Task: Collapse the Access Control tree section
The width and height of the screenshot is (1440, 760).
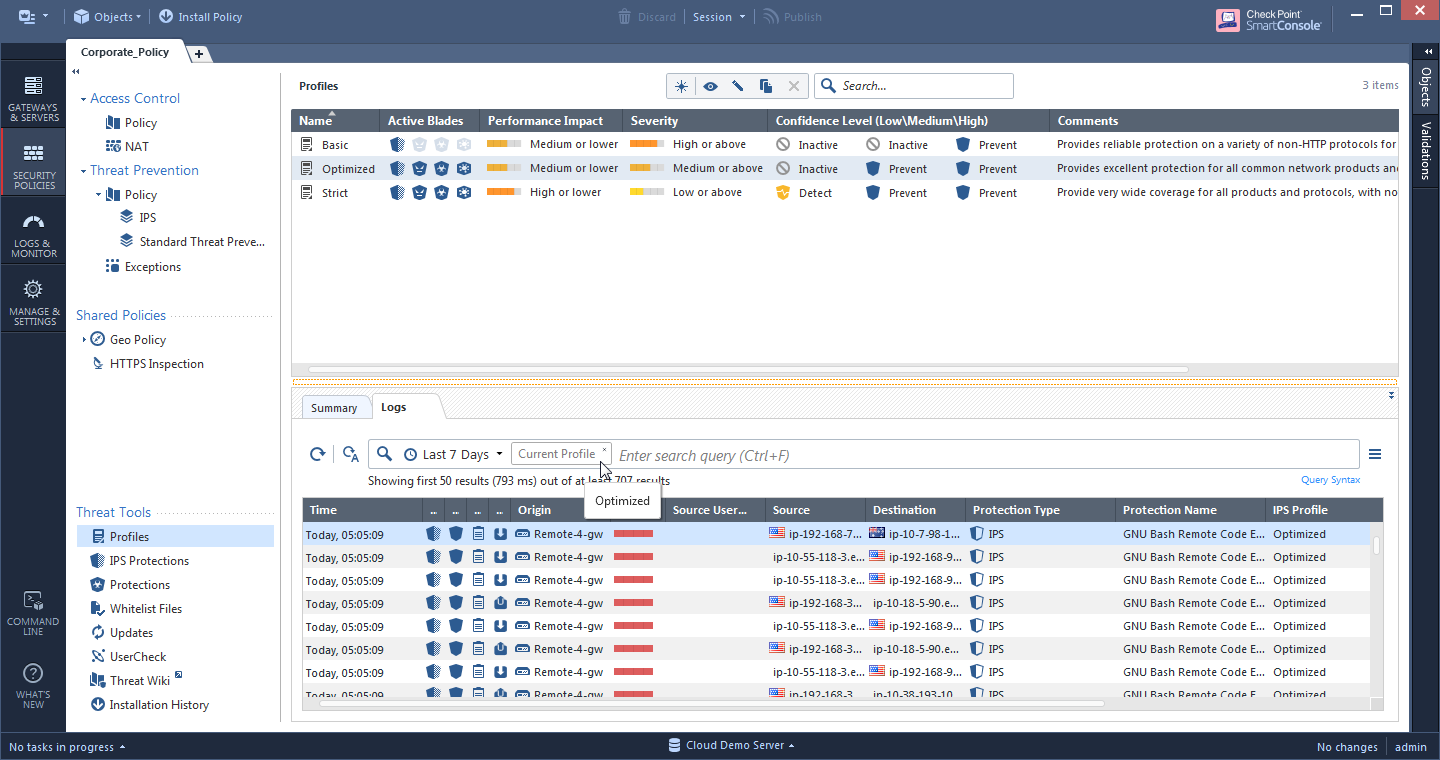Action: pyautogui.click(x=84, y=99)
